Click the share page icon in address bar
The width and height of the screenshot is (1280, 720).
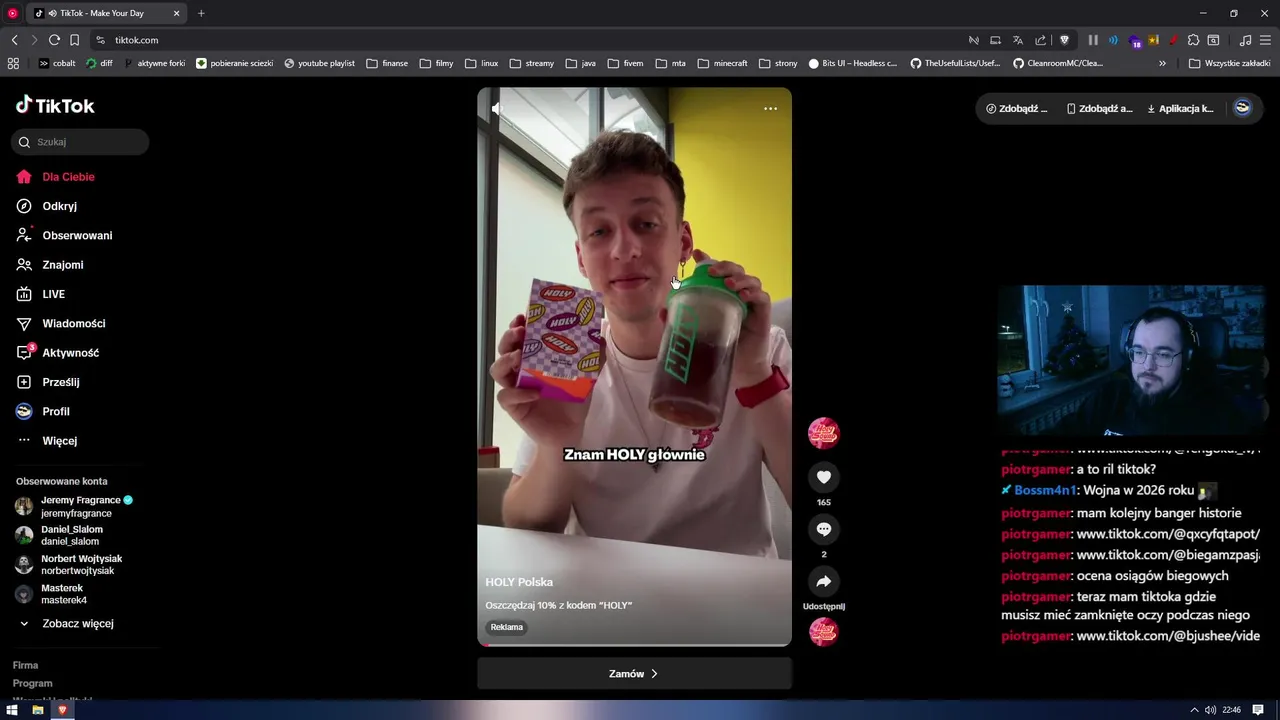click(x=1040, y=40)
